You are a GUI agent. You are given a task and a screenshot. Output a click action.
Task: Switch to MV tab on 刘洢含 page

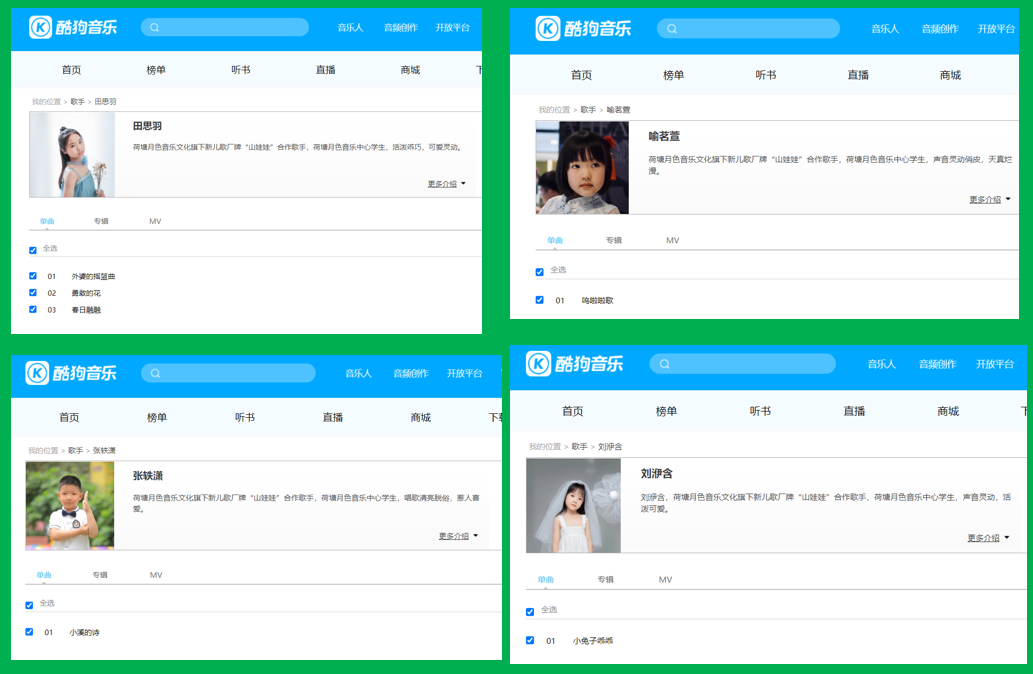[x=665, y=580]
